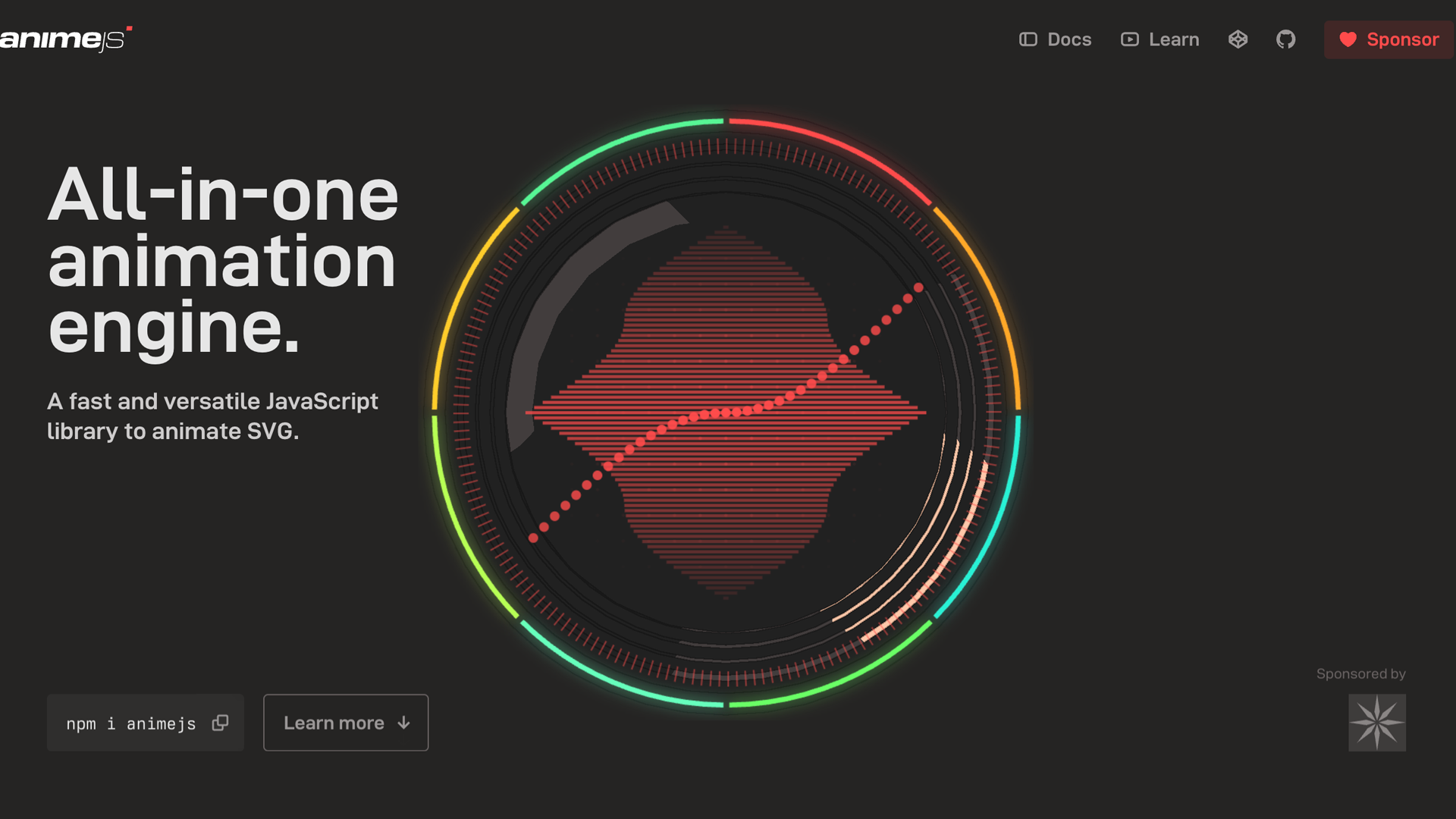Screen dimensions: 1456x819
Task: Click the heart icon in Sponsor
Action: [1348, 39]
